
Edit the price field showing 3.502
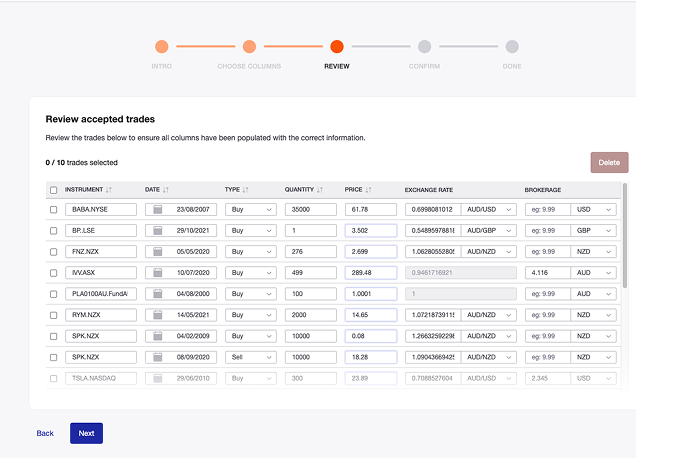point(371,231)
